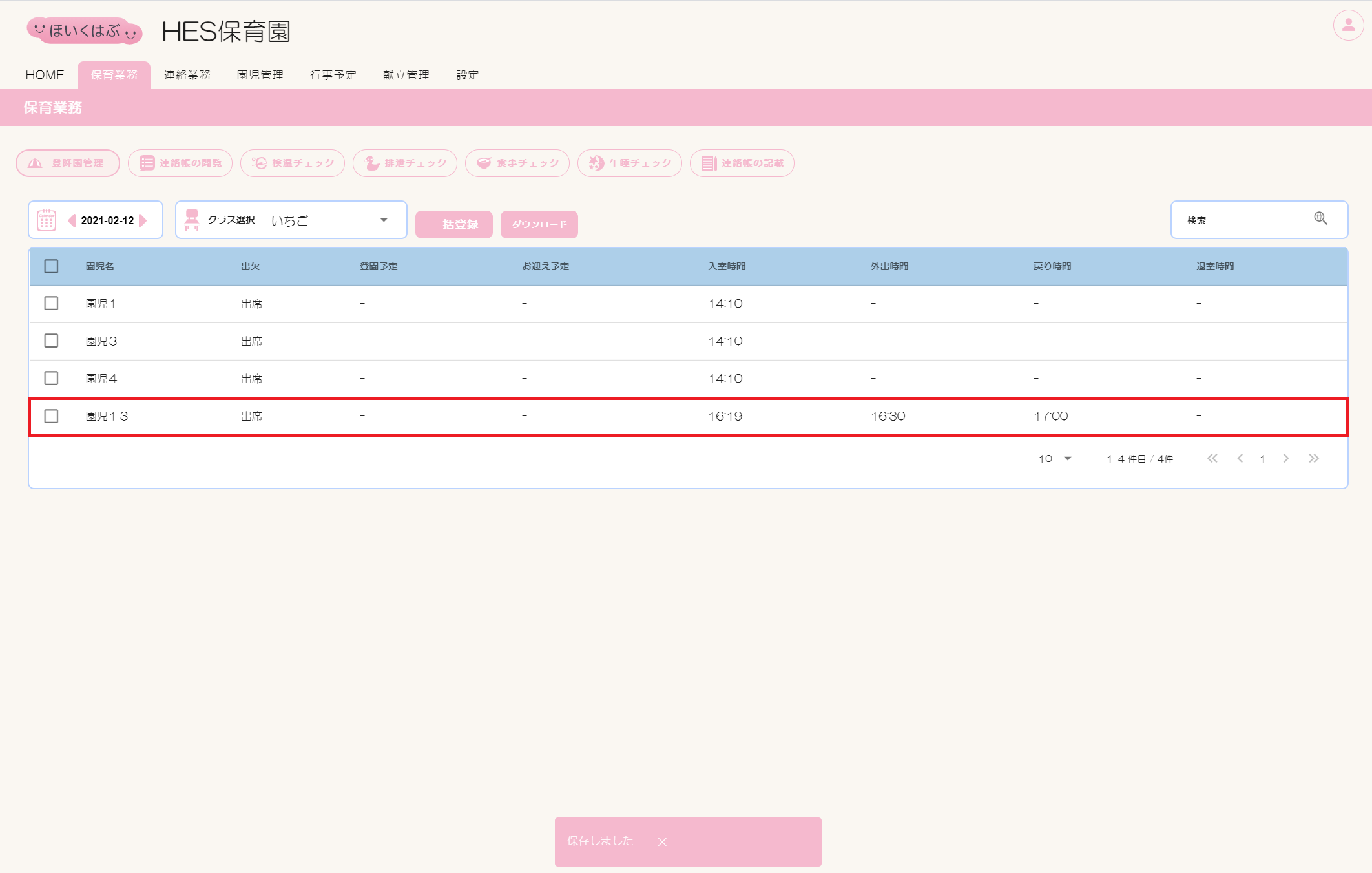The height and width of the screenshot is (873, 1372).
Task: Check the box for 園児3
Action: (51, 341)
